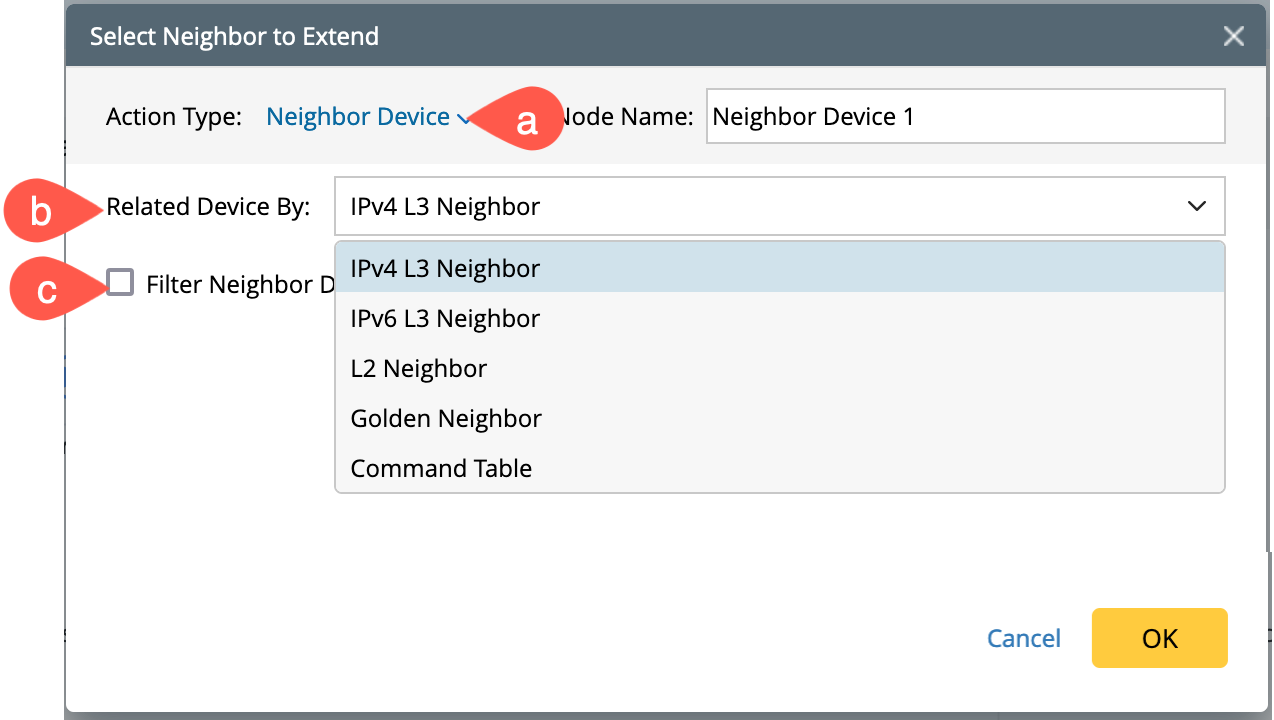Click the dialog title Select Neighbor to Extend
Viewport: 1274px width, 720px height.
(234, 37)
